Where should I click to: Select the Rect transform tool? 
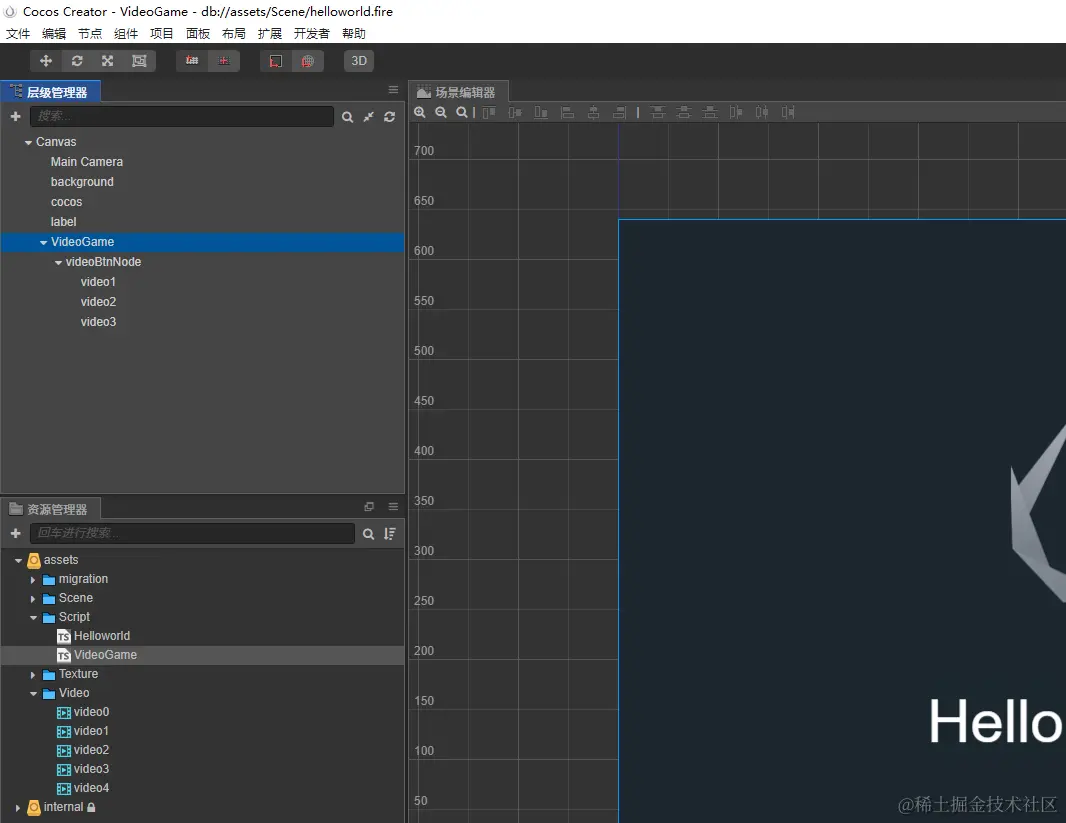point(139,61)
